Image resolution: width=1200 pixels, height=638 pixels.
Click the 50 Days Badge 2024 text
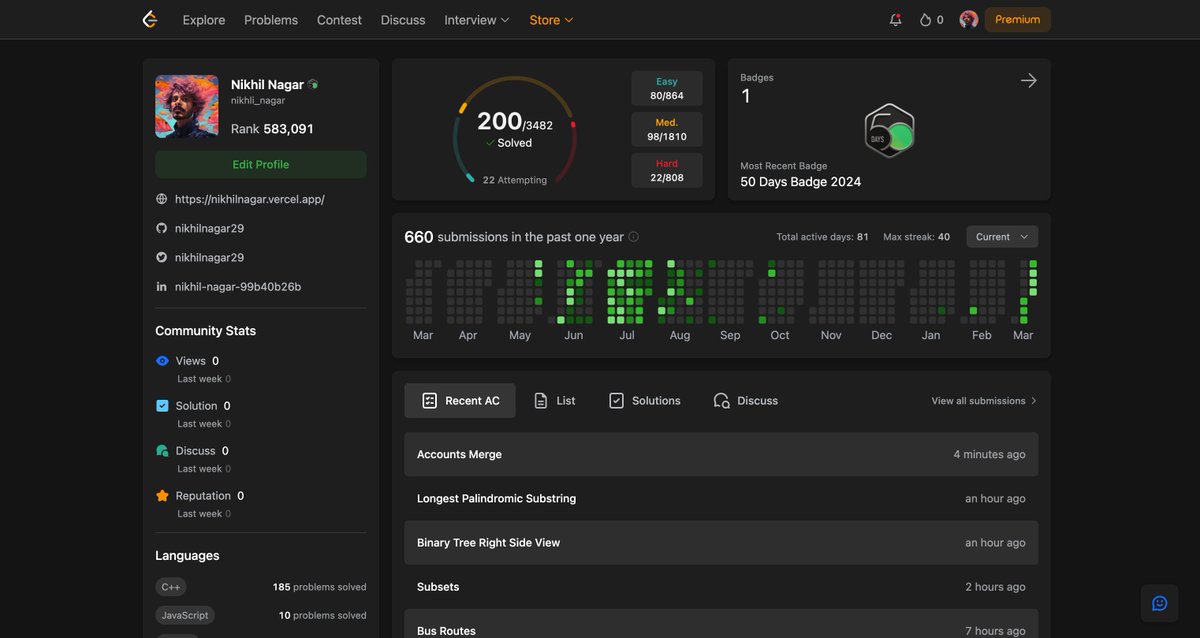[x=800, y=182]
